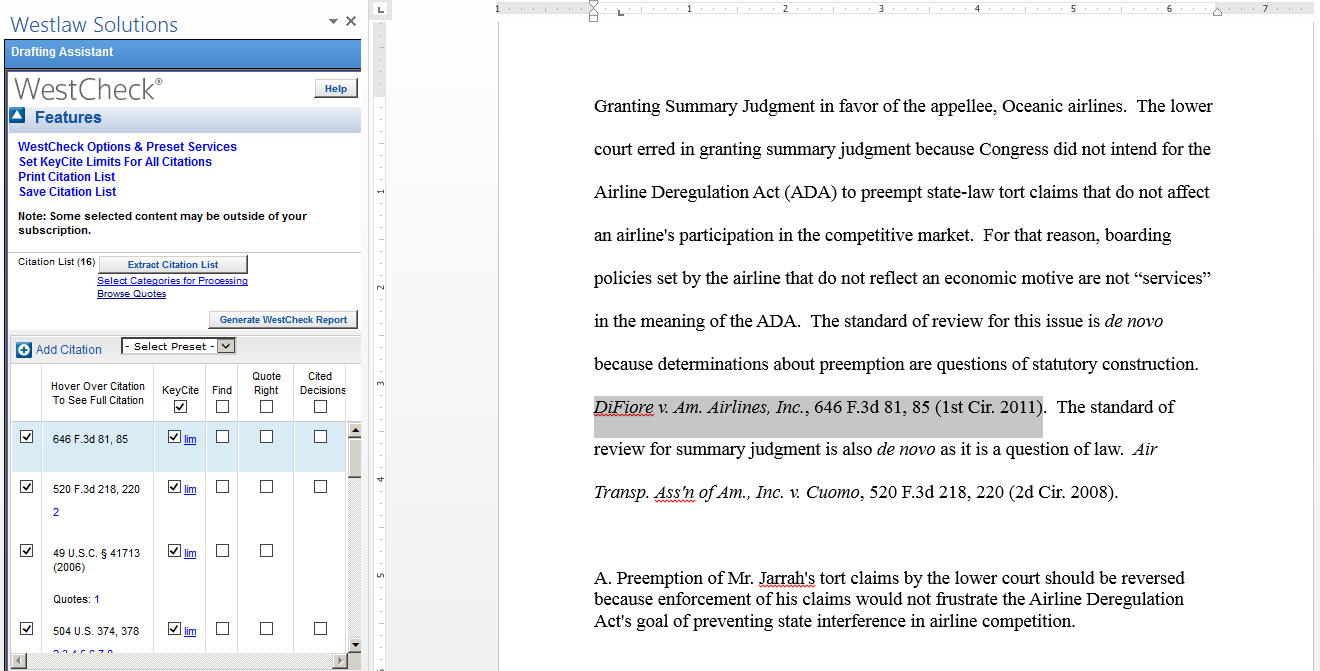Click the Features section heading
1320x671 pixels.
[x=68, y=117]
